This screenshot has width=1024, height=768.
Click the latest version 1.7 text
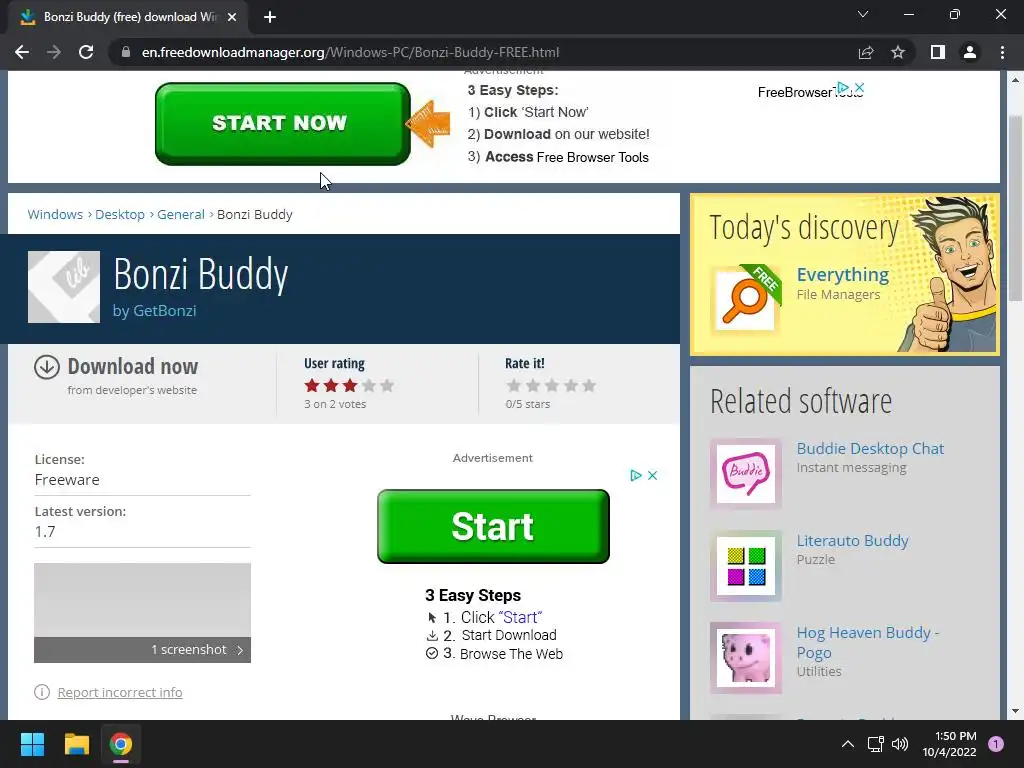tap(45, 532)
